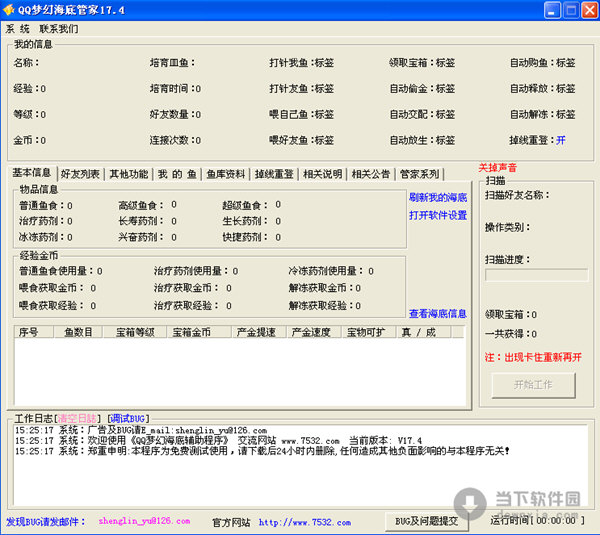Screen dimensions: 600x535
Task: Click the 产金速度 column header
Action: point(314,332)
